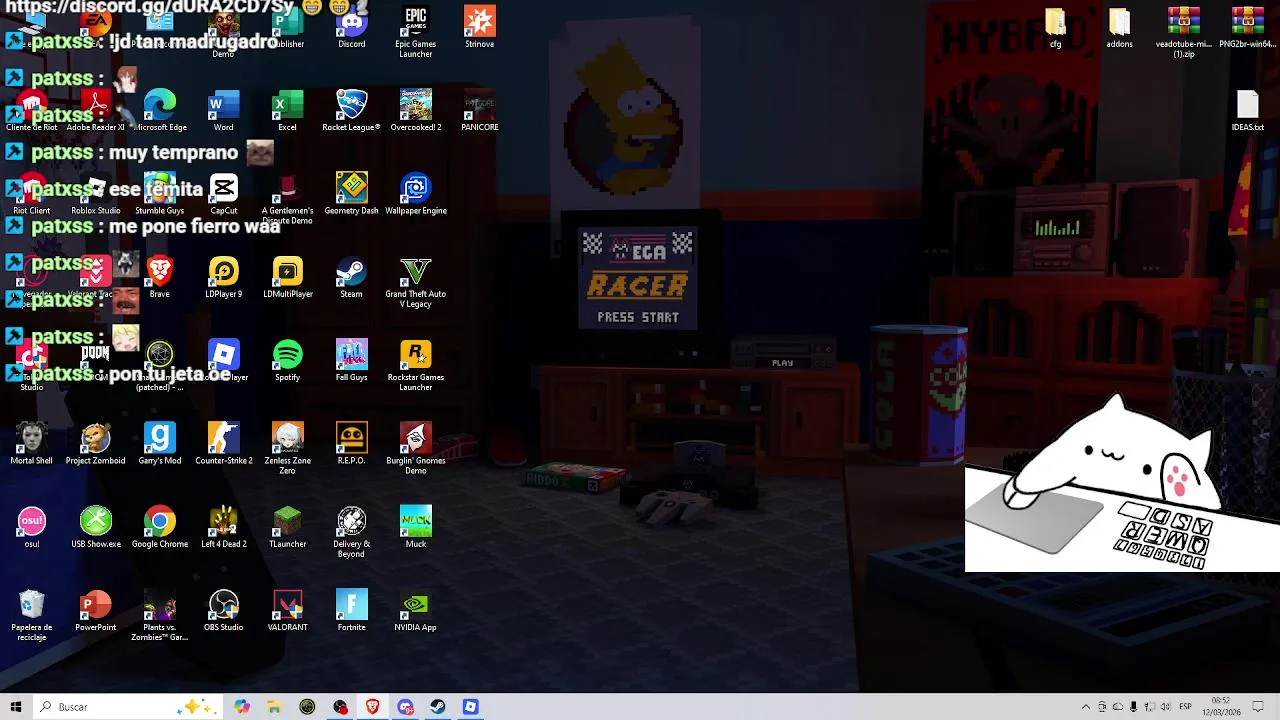The image size is (1280, 720).
Task: Select the Mortal Shell icon
Action: (x=31, y=444)
